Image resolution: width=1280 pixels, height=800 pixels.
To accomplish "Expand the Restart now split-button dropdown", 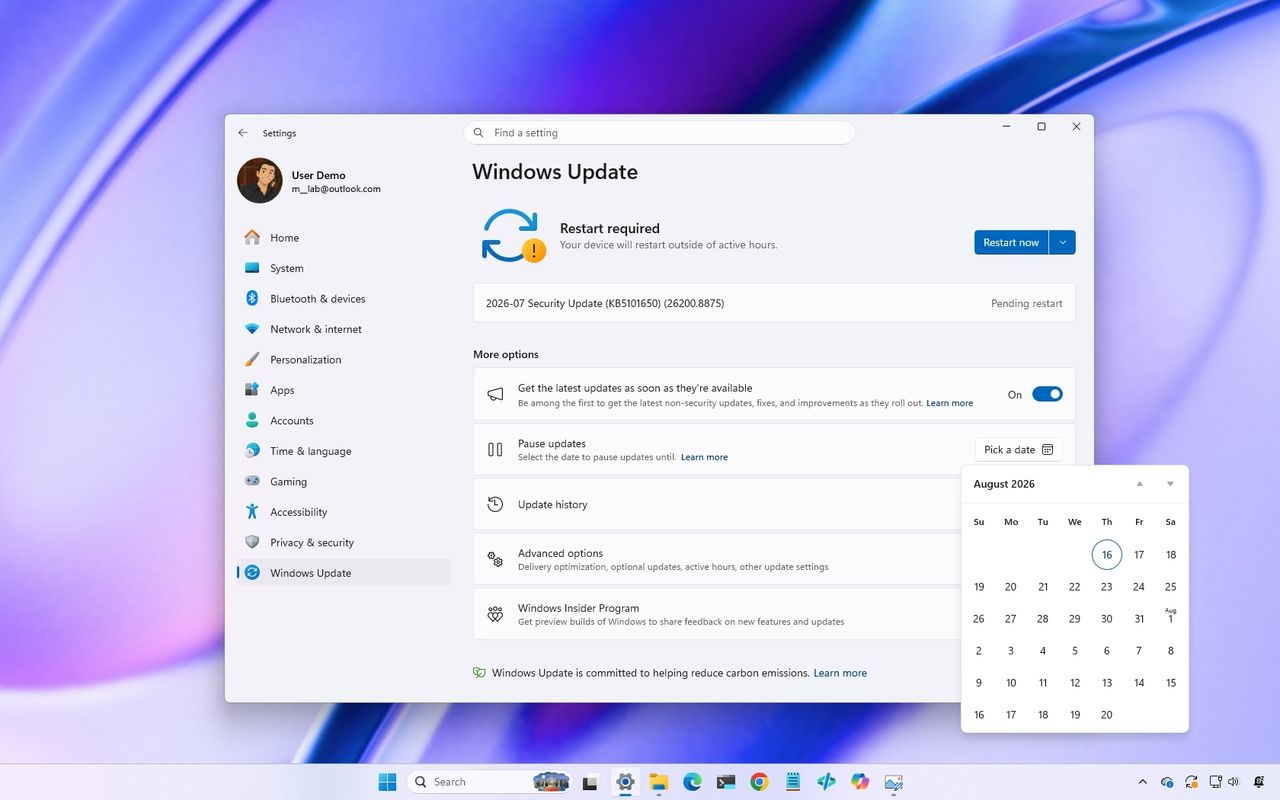I will tap(1062, 242).
